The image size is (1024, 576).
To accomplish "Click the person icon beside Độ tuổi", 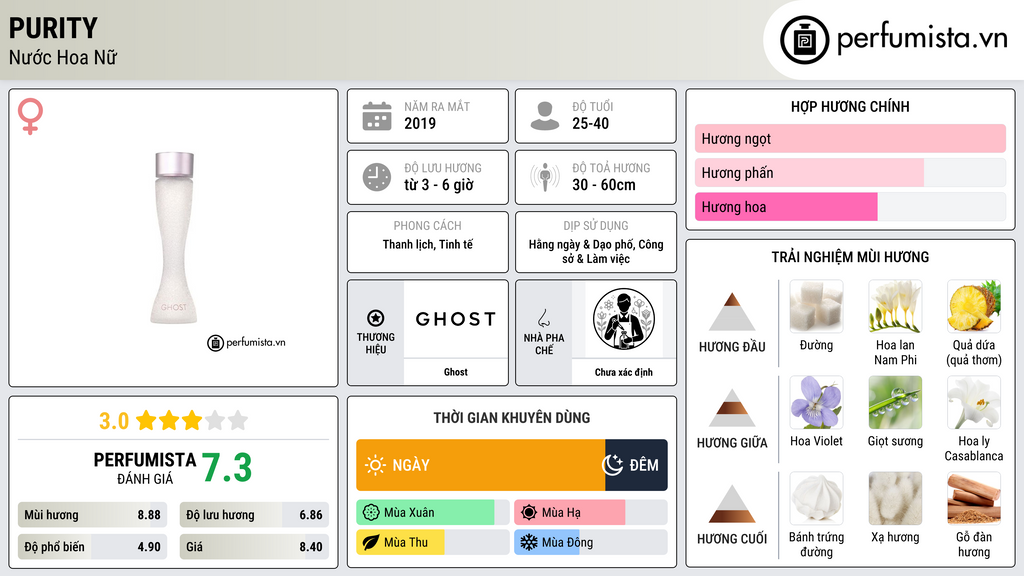I will tap(545, 116).
